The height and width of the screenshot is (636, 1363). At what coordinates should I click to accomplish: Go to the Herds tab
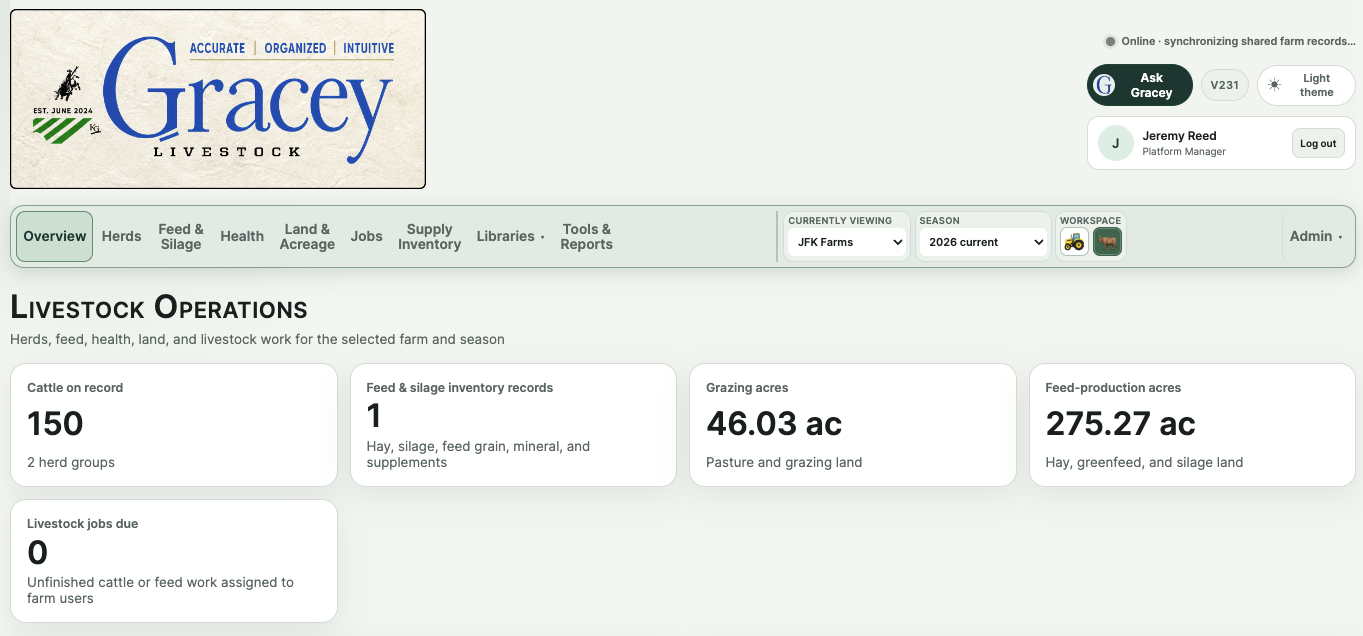point(122,237)
